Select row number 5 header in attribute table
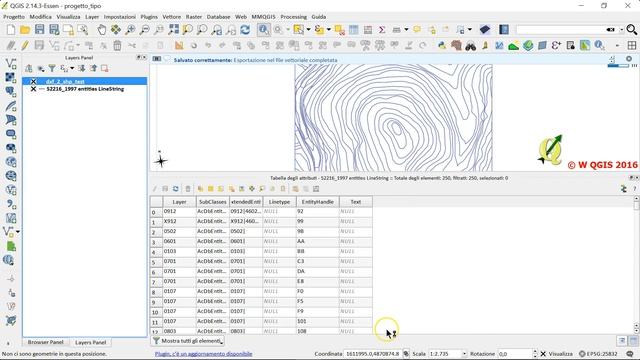640x360 pixels. click(156, 262)
